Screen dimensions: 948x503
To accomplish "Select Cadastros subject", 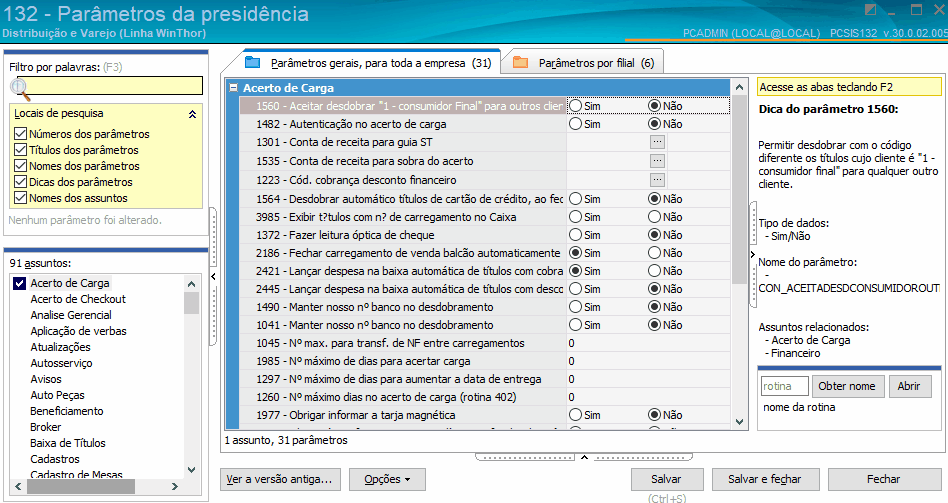I will tap(55, 459).
